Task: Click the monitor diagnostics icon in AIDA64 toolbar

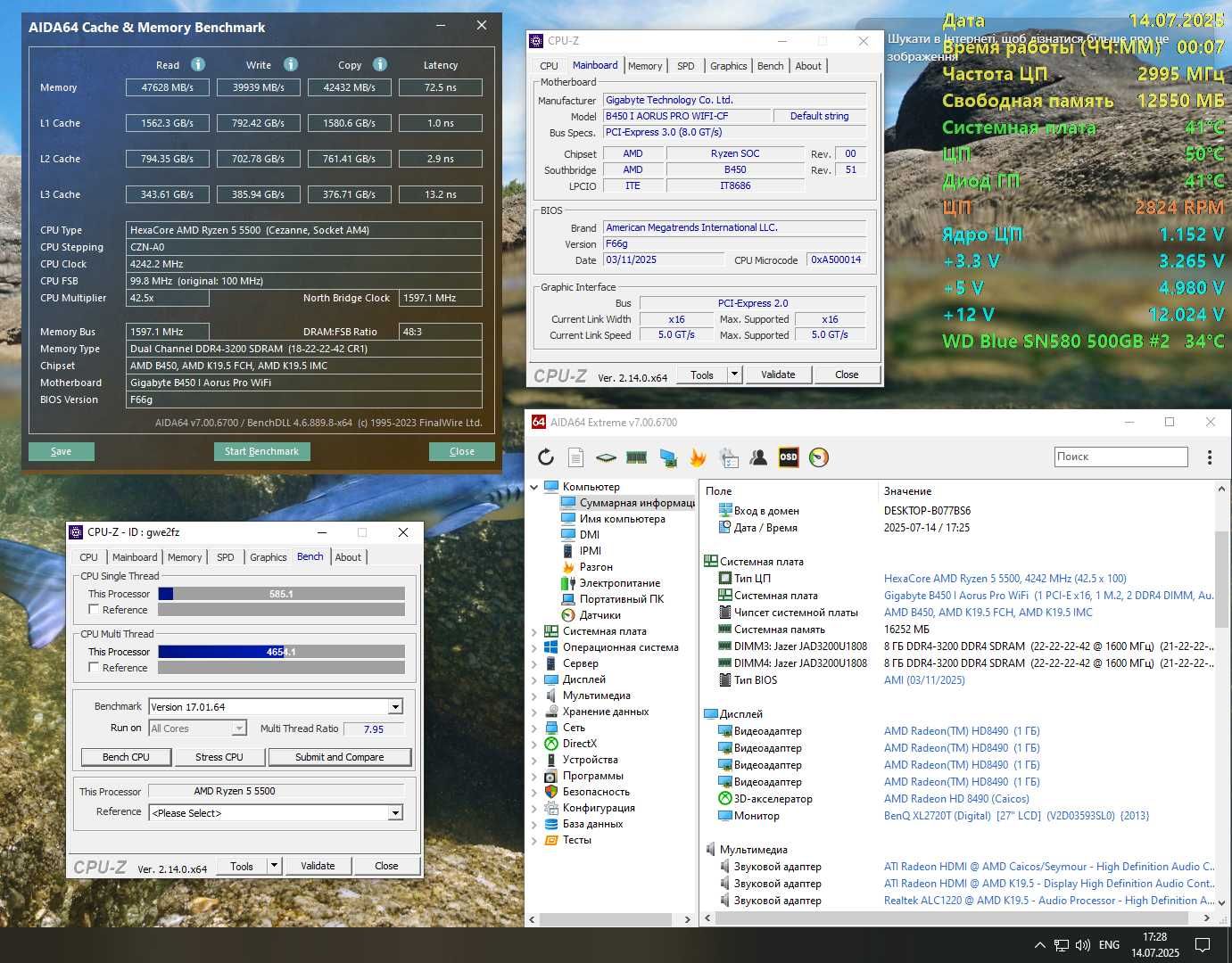Action: point(667,457)
